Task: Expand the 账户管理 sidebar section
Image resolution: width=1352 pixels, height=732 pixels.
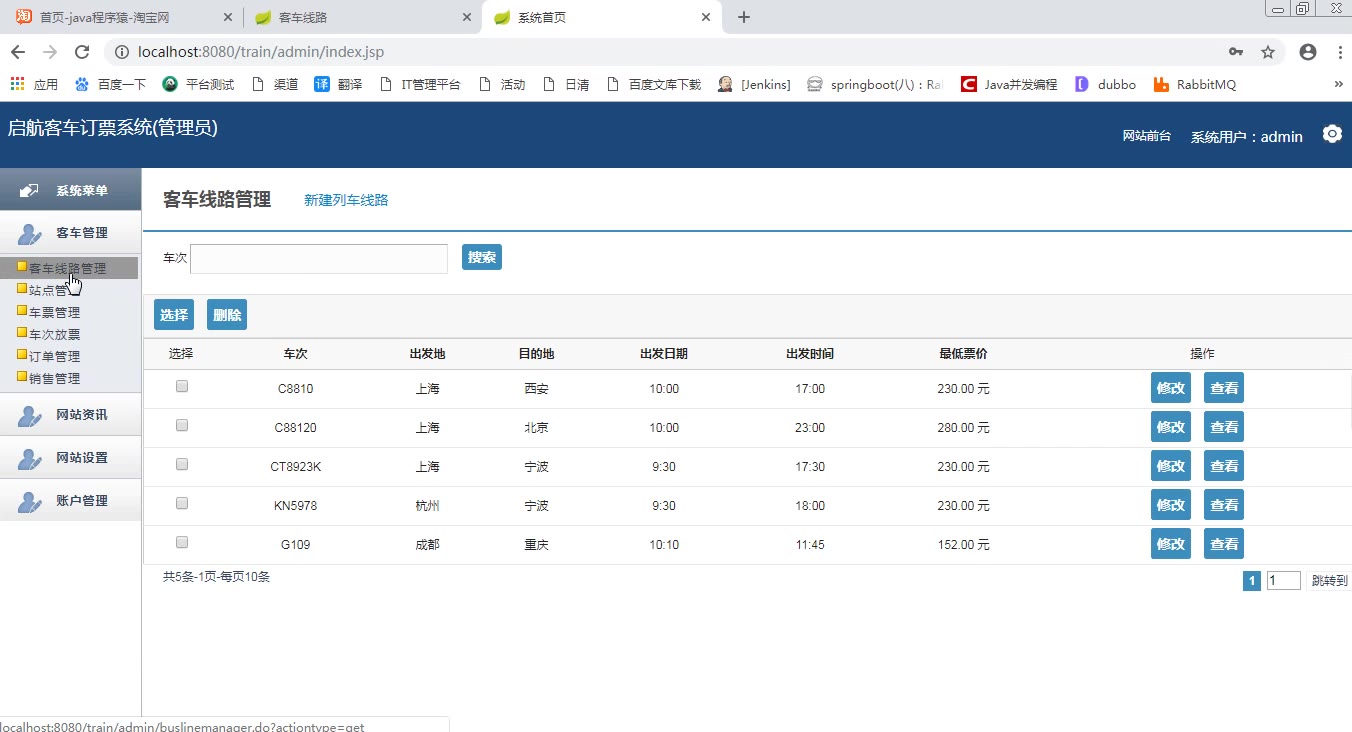Action: [x=81, y=501]
